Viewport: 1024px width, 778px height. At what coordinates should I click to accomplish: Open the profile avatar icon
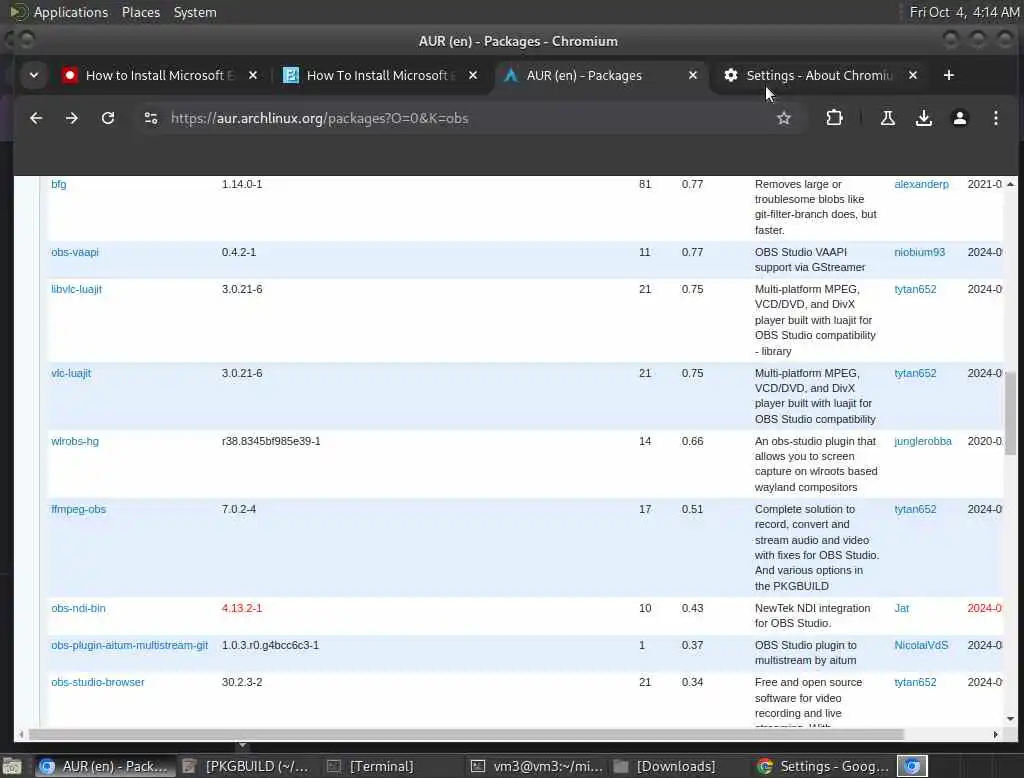point(959,118)
